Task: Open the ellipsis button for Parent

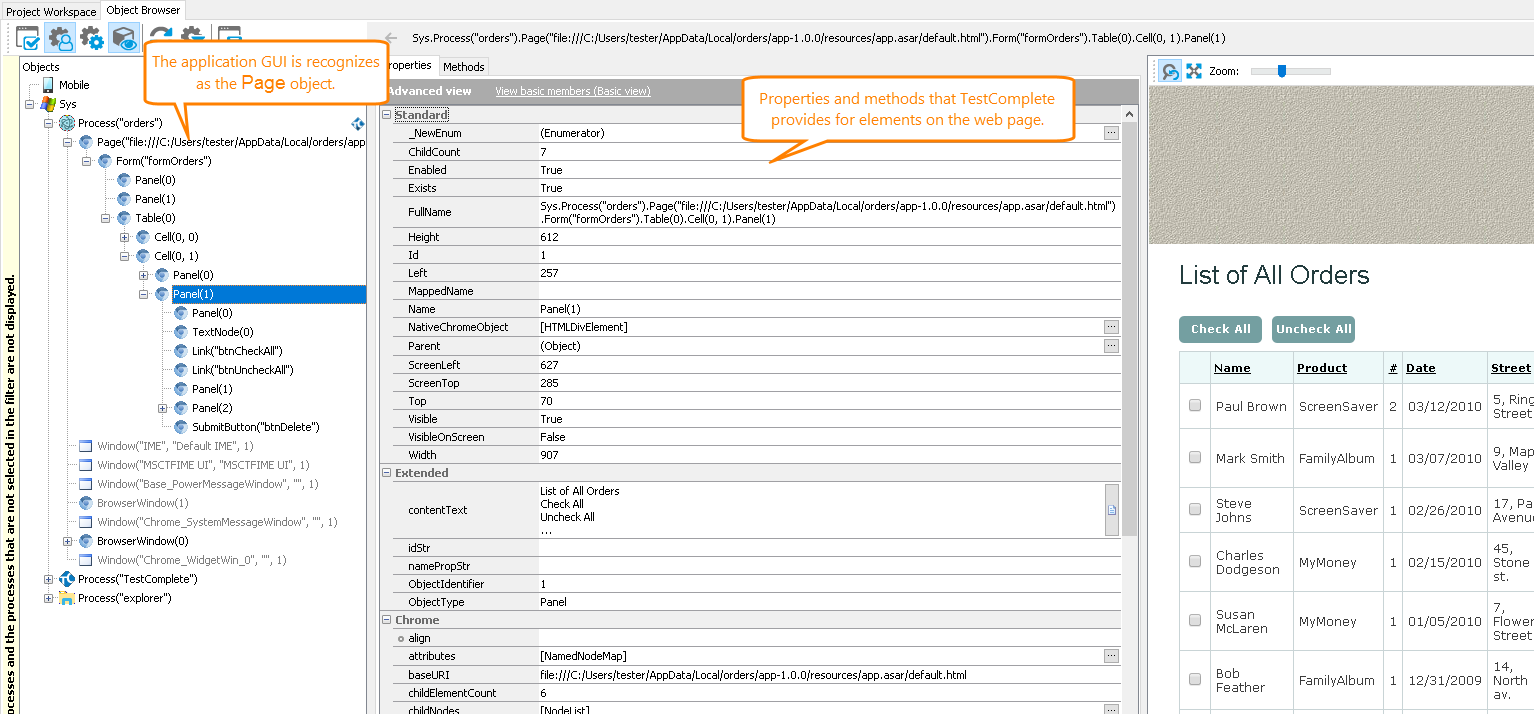Action: 1111,346
